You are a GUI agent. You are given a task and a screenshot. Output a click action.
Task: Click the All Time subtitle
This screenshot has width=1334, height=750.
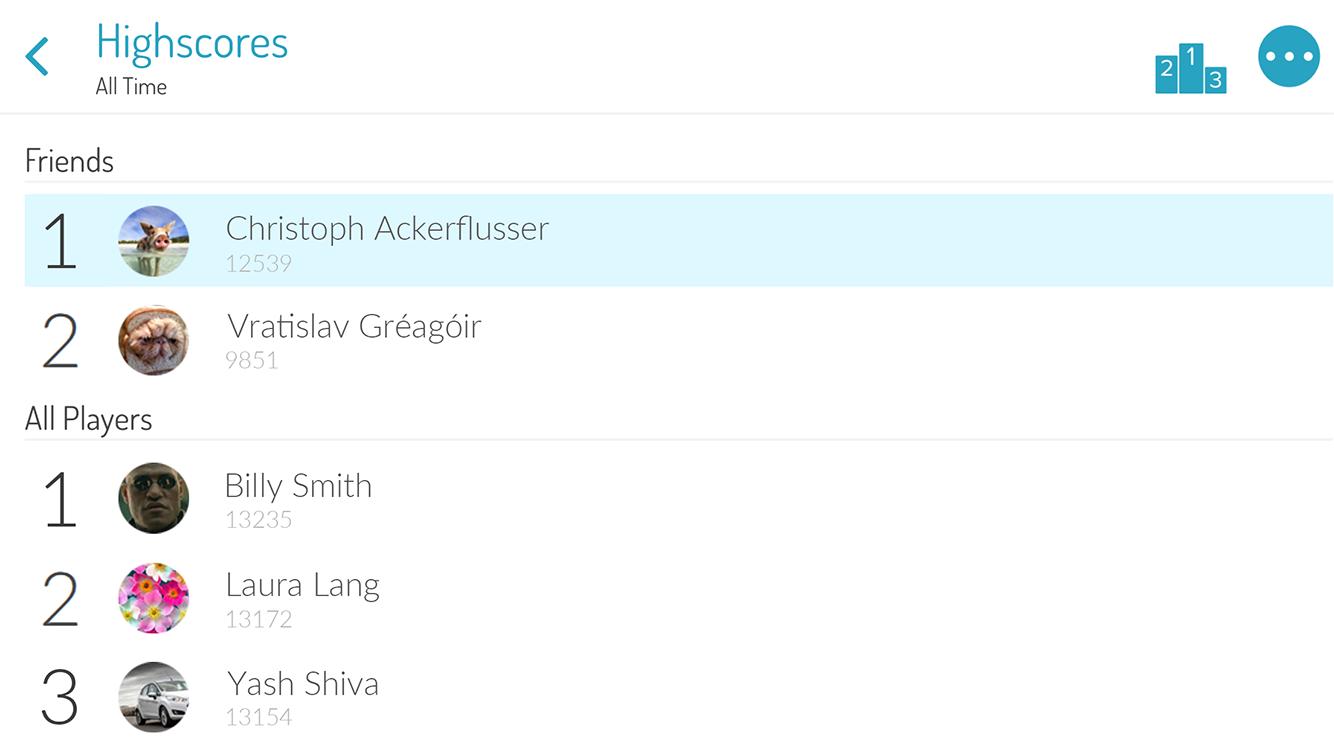[x=131, y=87]
